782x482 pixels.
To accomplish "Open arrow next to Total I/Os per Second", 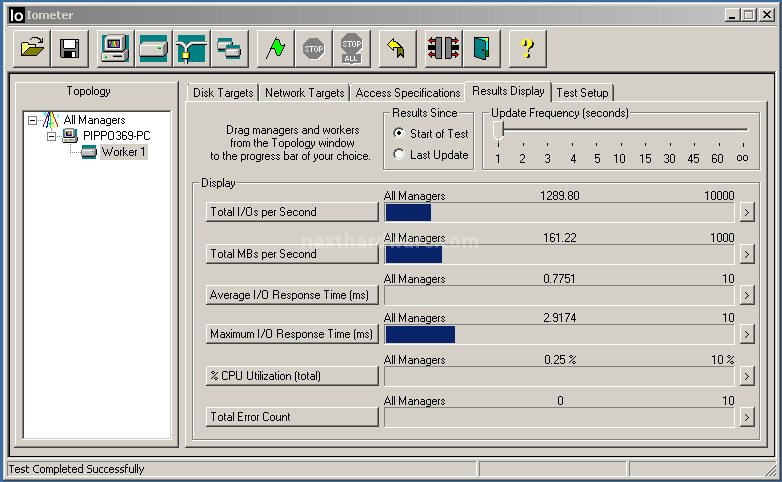I will click(747, 212).
